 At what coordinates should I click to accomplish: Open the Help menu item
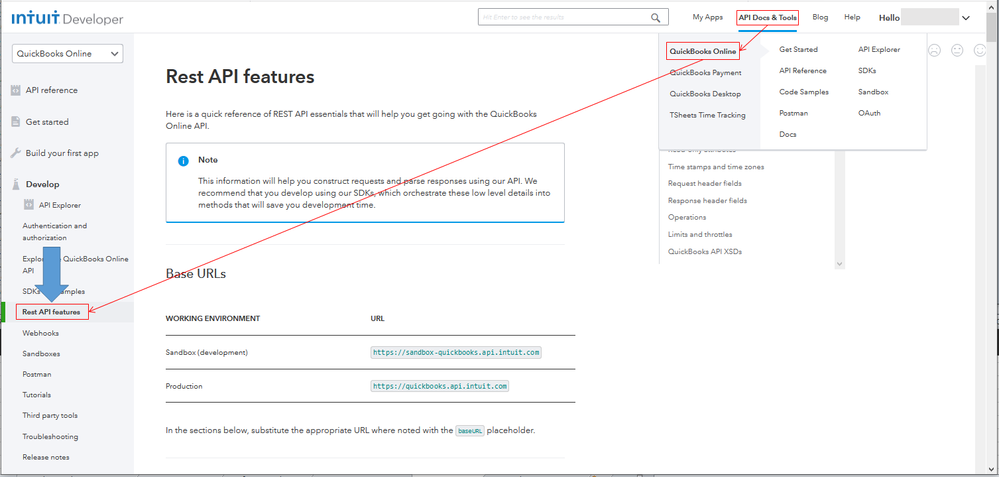[x=852, y=17]
